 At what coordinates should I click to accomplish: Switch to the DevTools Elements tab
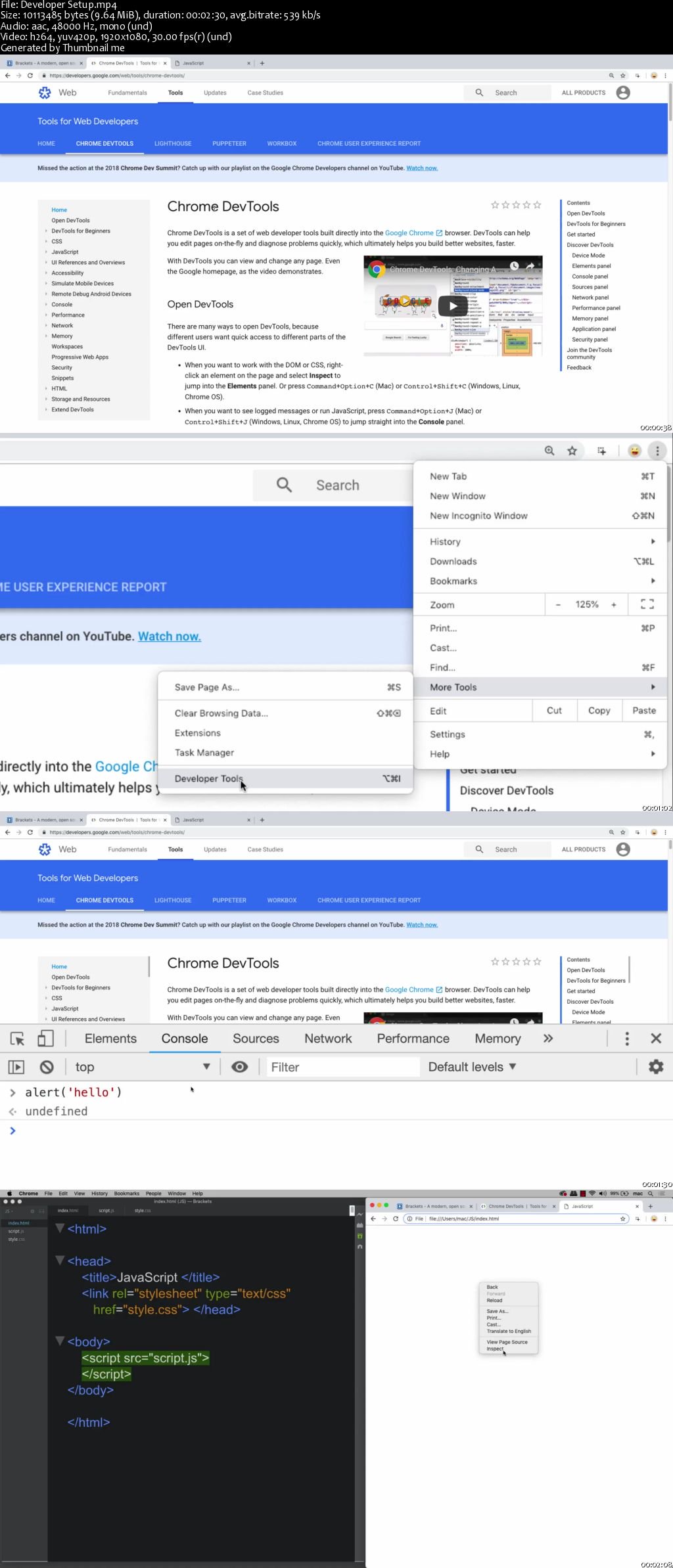point(110,1039)
